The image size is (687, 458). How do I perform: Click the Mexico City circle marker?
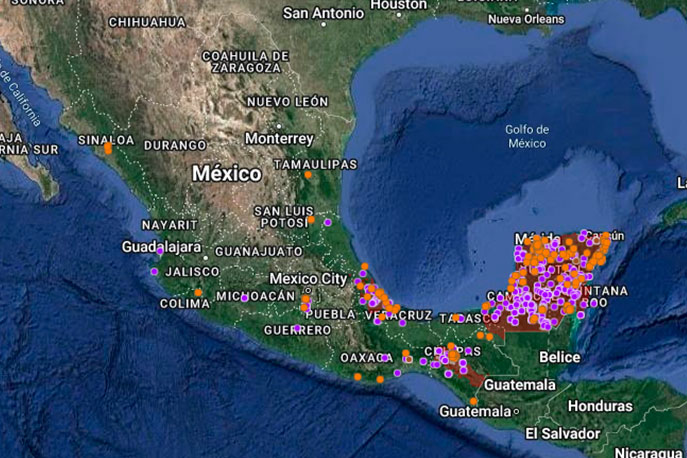pyautogui.click(x=308, y=290)
